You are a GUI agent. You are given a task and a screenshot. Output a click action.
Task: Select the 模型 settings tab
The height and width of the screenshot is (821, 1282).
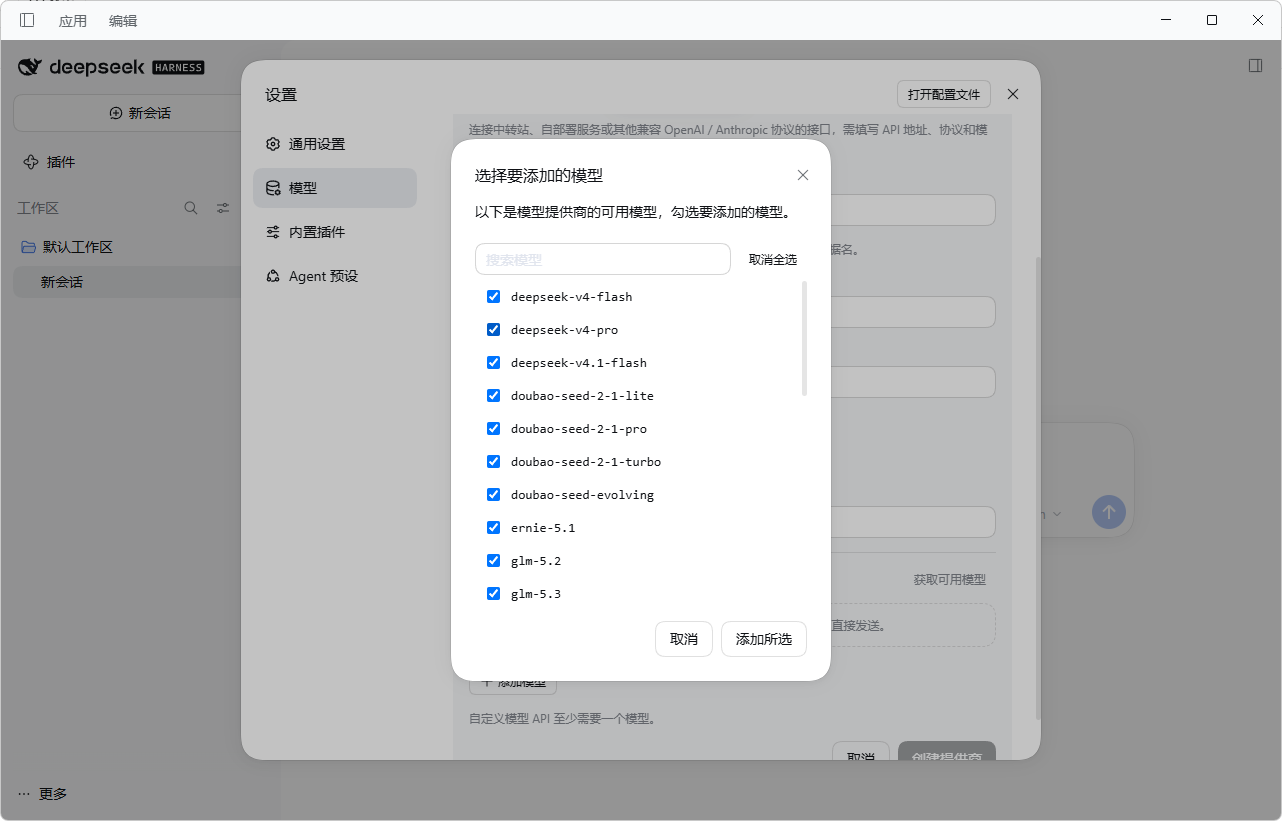click(x=335, y=188)
